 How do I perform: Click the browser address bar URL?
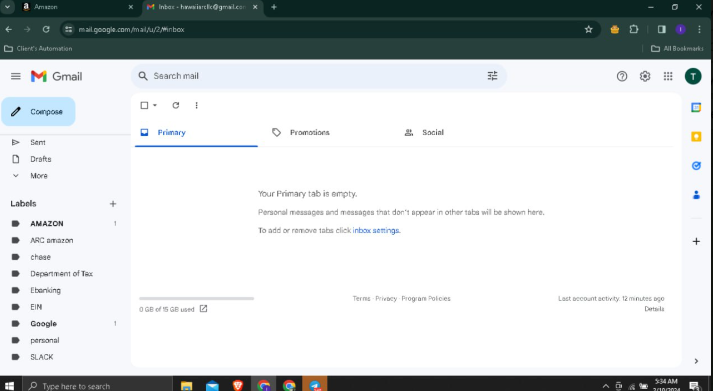point(131,30)
